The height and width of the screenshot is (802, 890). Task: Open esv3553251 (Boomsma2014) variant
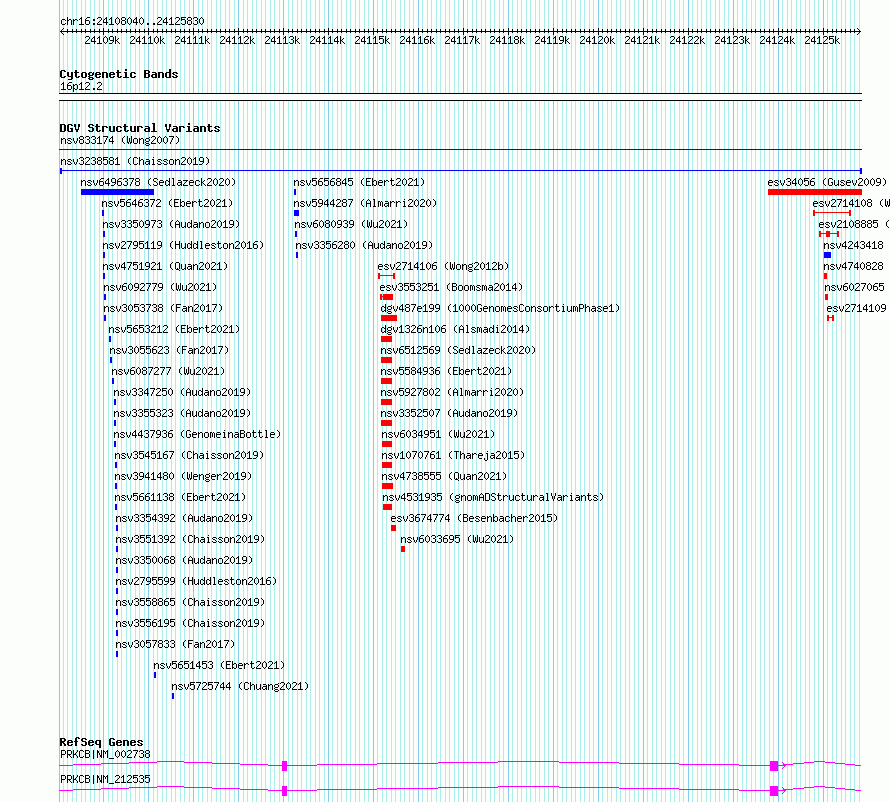[451, 287]
